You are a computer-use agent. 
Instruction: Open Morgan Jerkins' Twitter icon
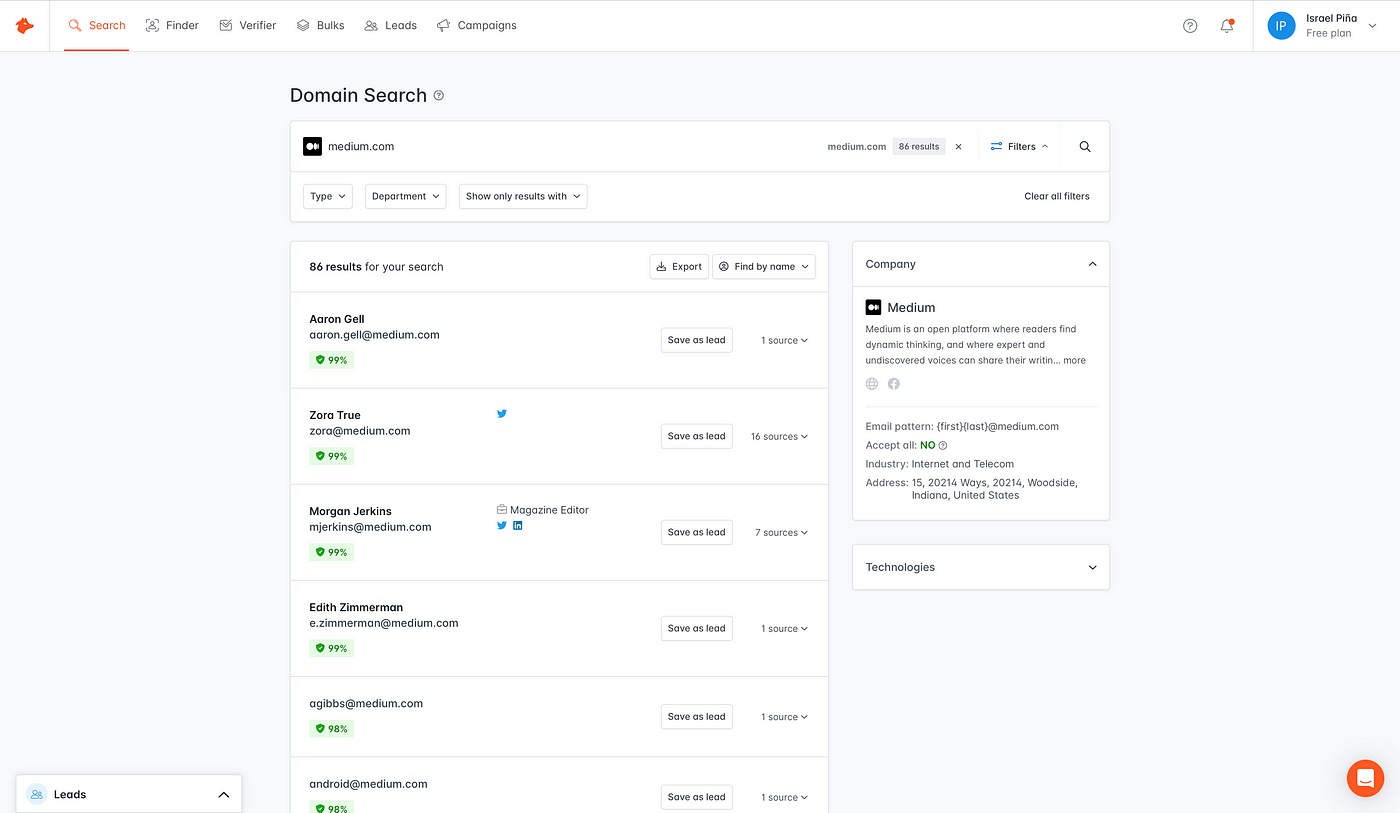(x=502, y=525)
